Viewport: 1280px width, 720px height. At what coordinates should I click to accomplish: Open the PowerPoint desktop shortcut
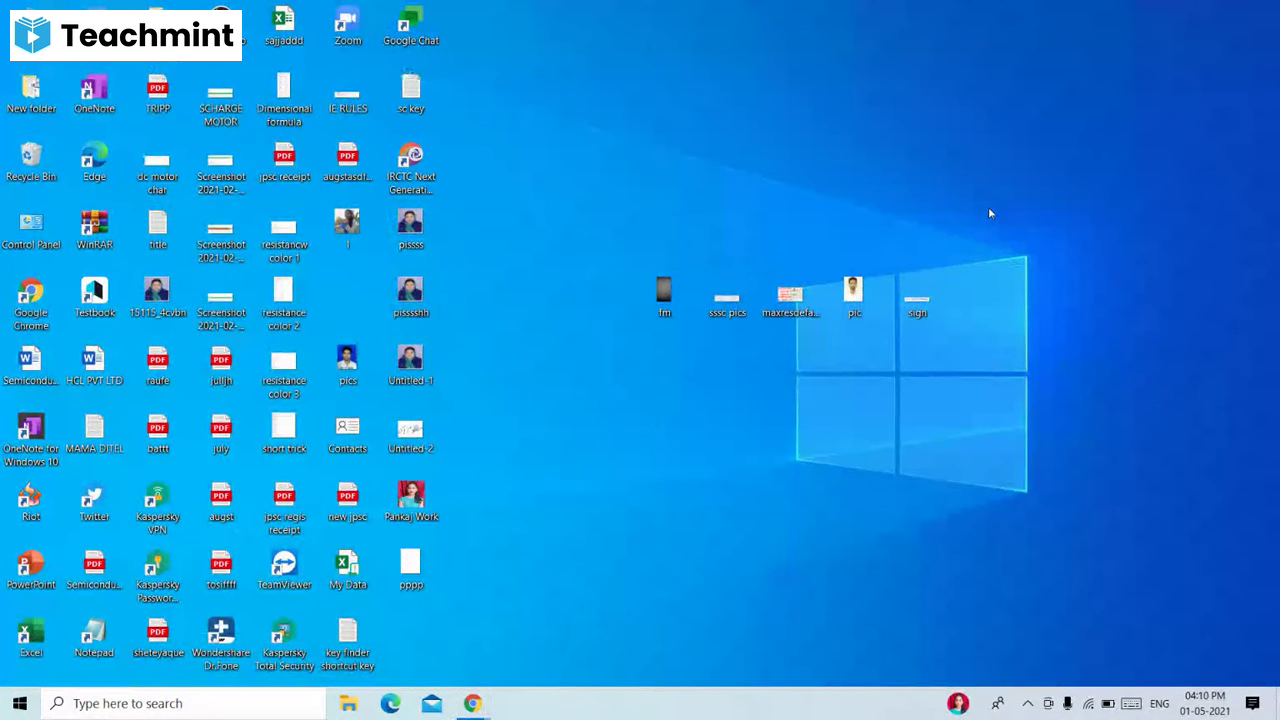pos(31,570)
